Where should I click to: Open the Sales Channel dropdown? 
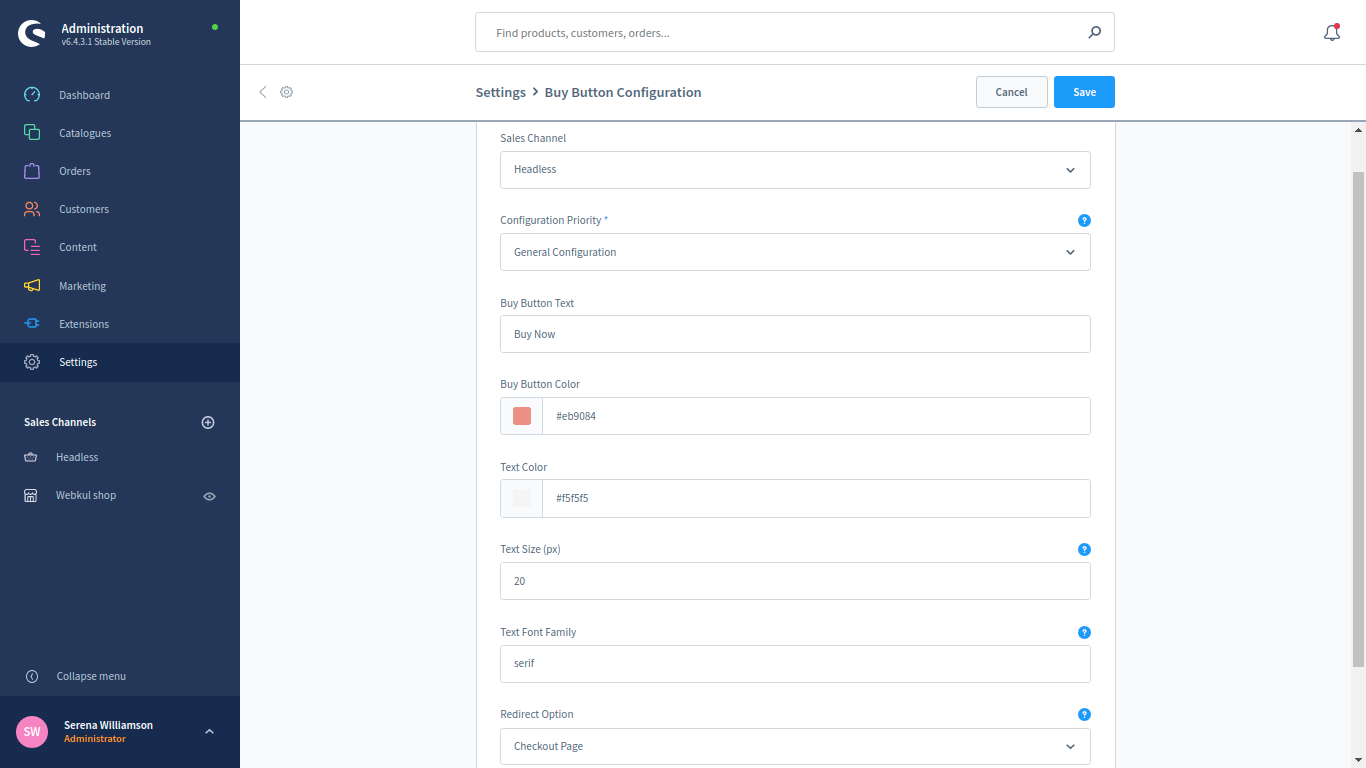795,170
